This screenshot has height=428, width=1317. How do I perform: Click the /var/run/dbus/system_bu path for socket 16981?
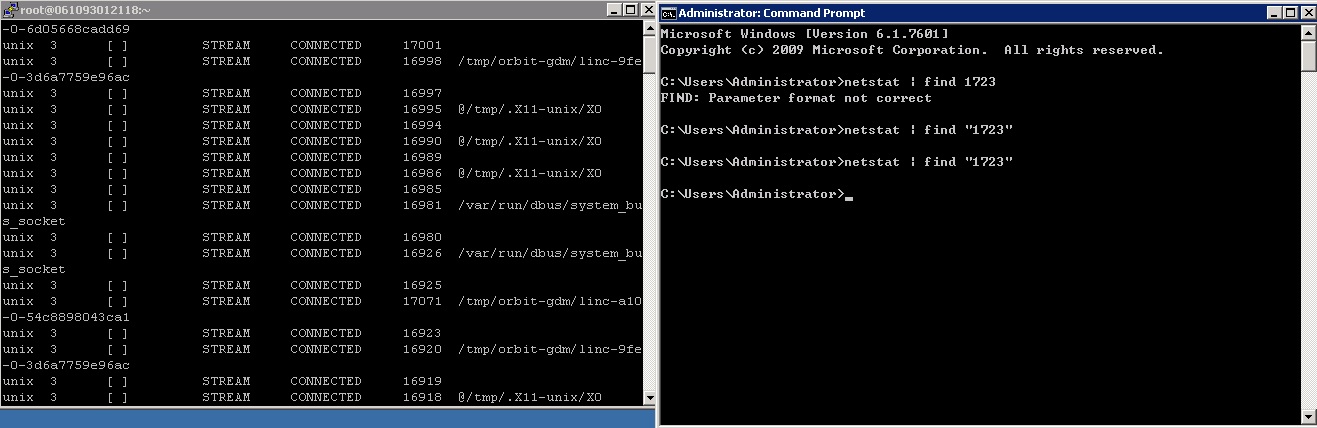point(550,205)
